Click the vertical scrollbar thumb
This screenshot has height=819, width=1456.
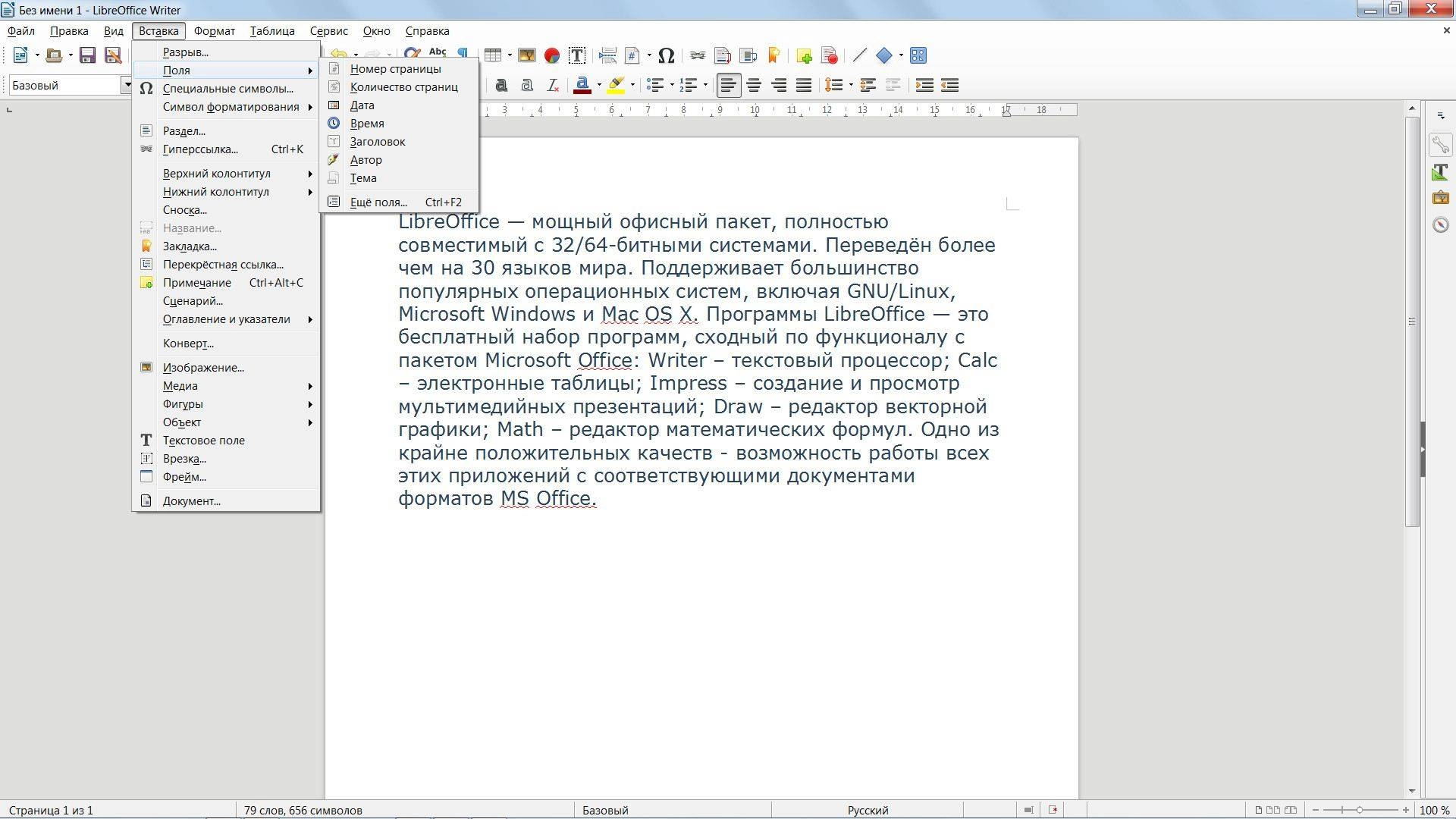[1411, 322]
